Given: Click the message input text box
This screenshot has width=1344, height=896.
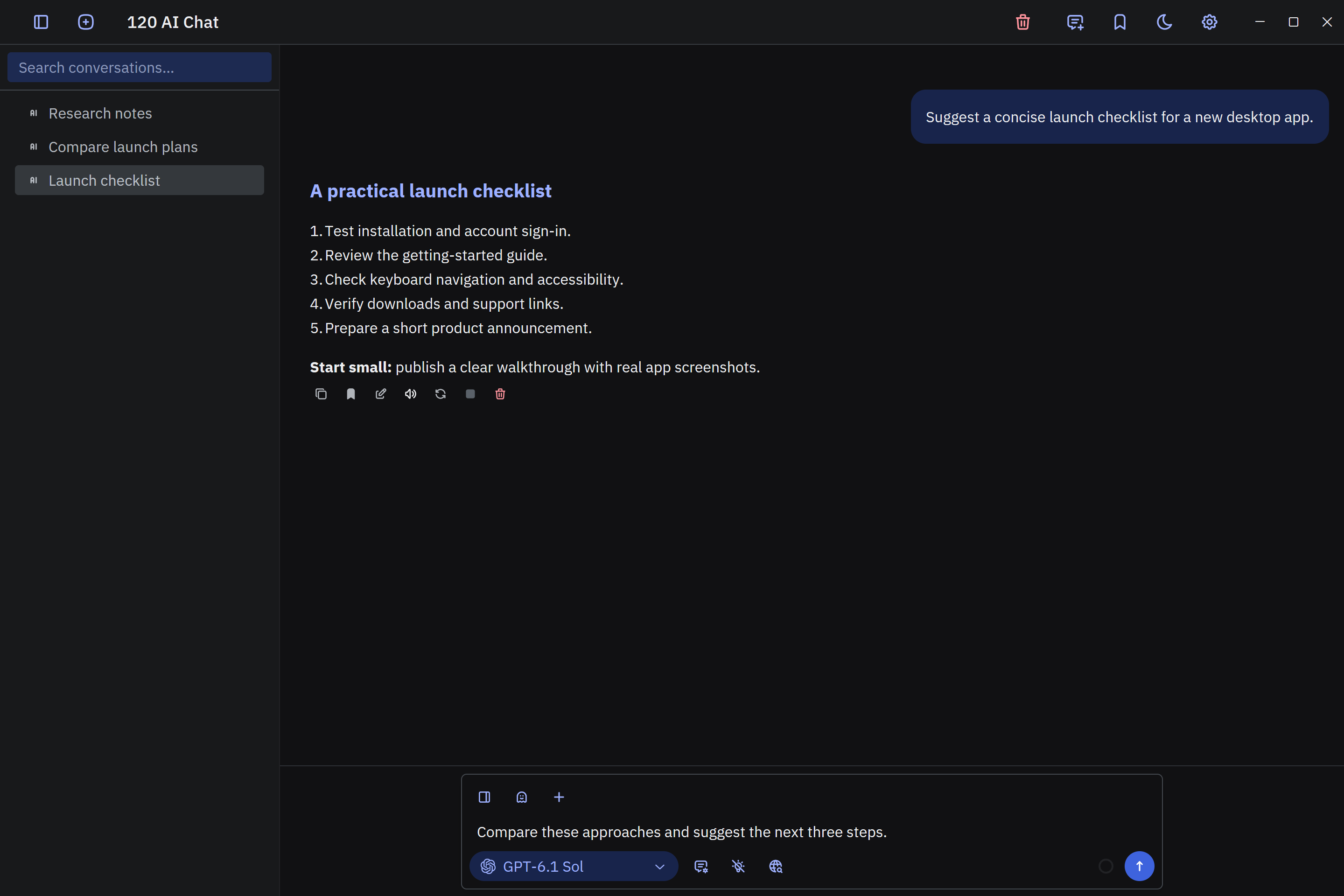Looking at the screenshot, I should click(812, 832).
